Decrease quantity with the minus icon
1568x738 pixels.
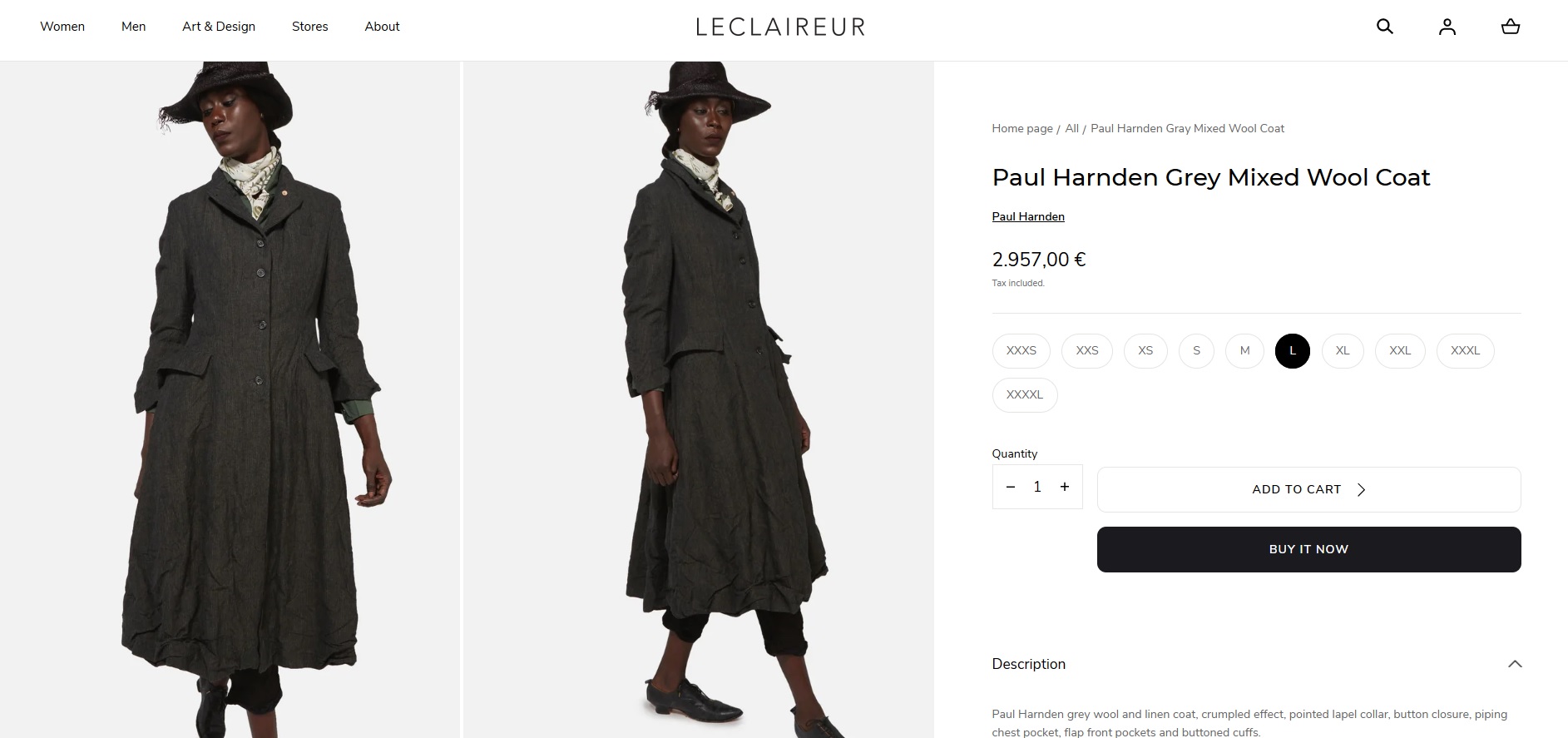point(1011,487)
